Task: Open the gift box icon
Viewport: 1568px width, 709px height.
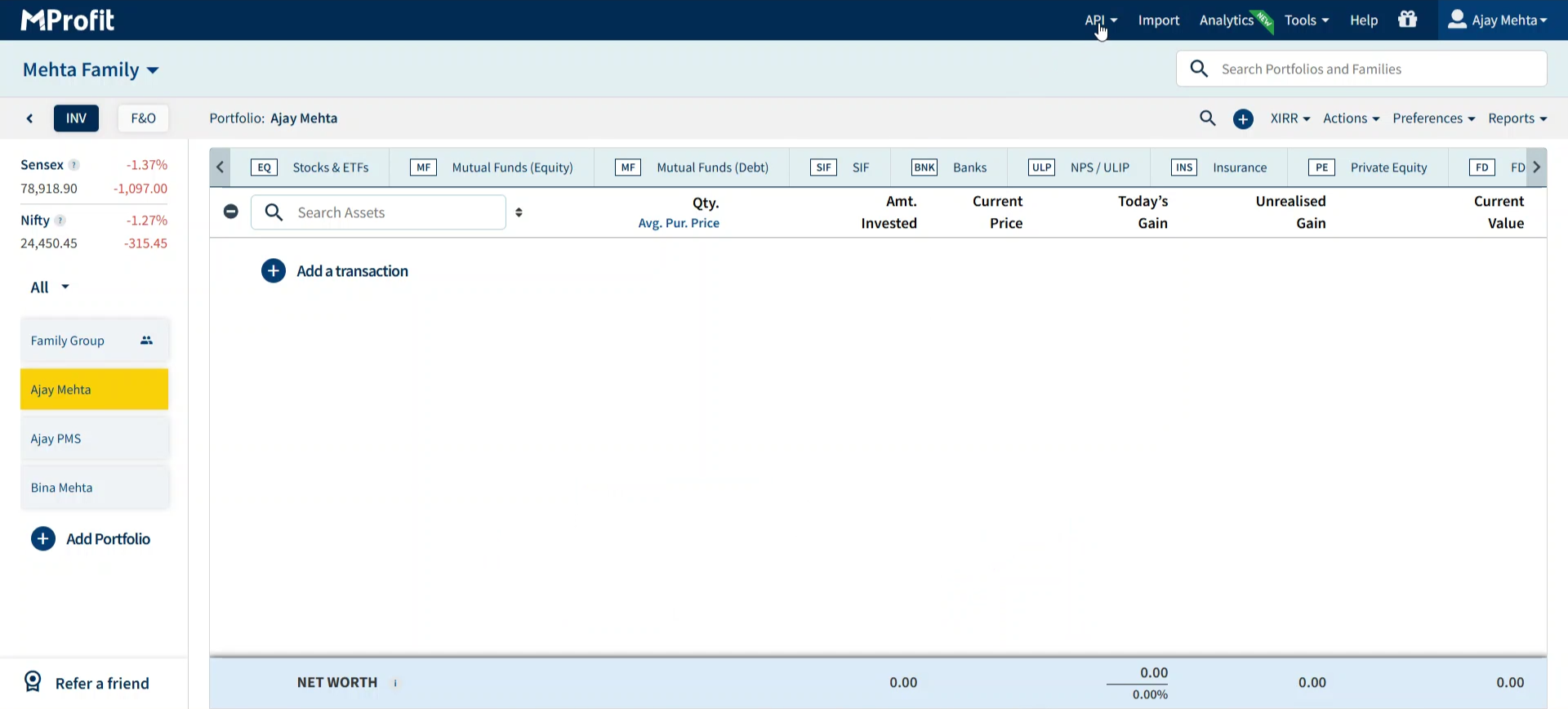Action: (1408, 19)
